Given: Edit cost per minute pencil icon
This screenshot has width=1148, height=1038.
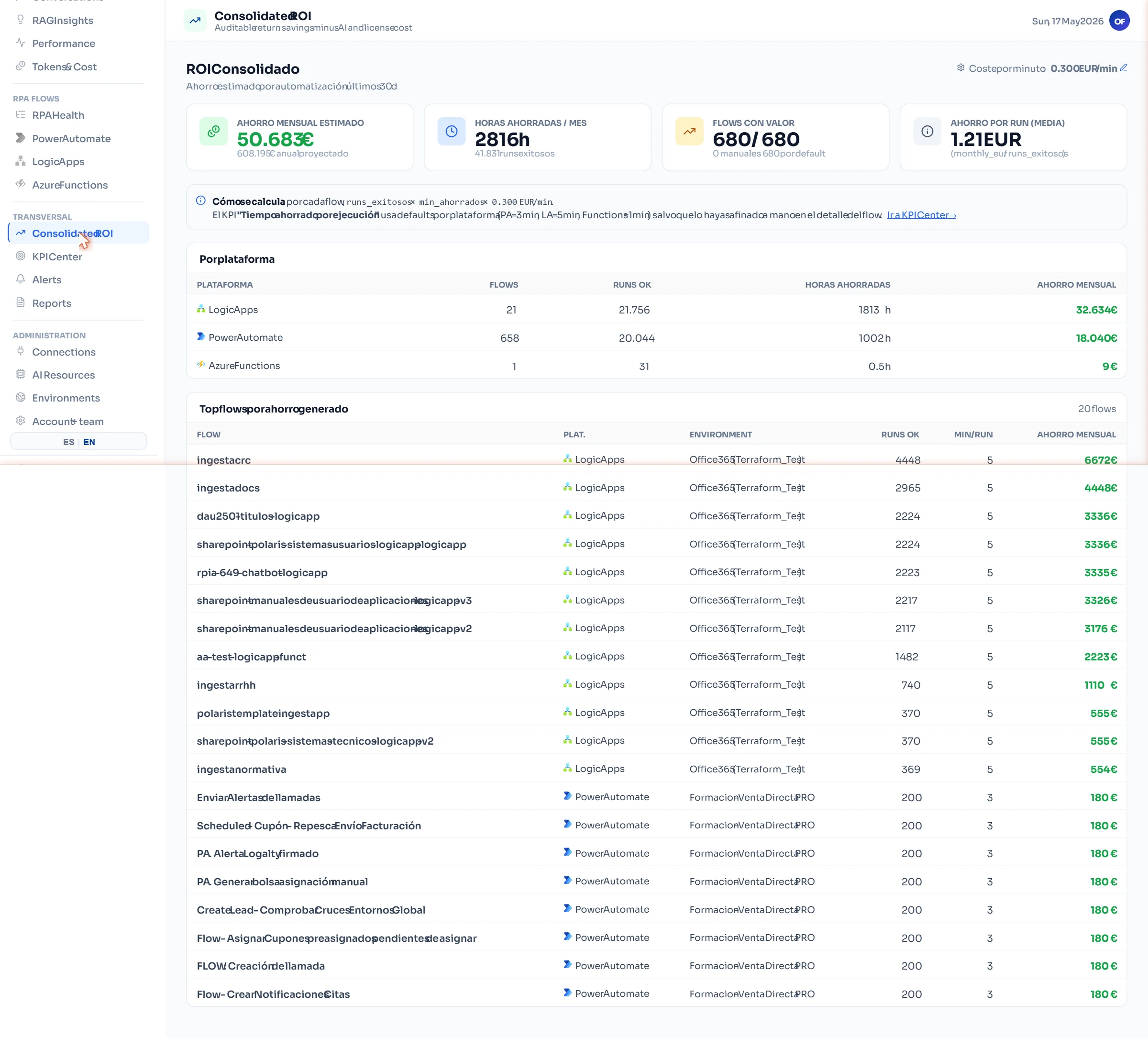Looking at the screenshot, I should (1124, 68).
